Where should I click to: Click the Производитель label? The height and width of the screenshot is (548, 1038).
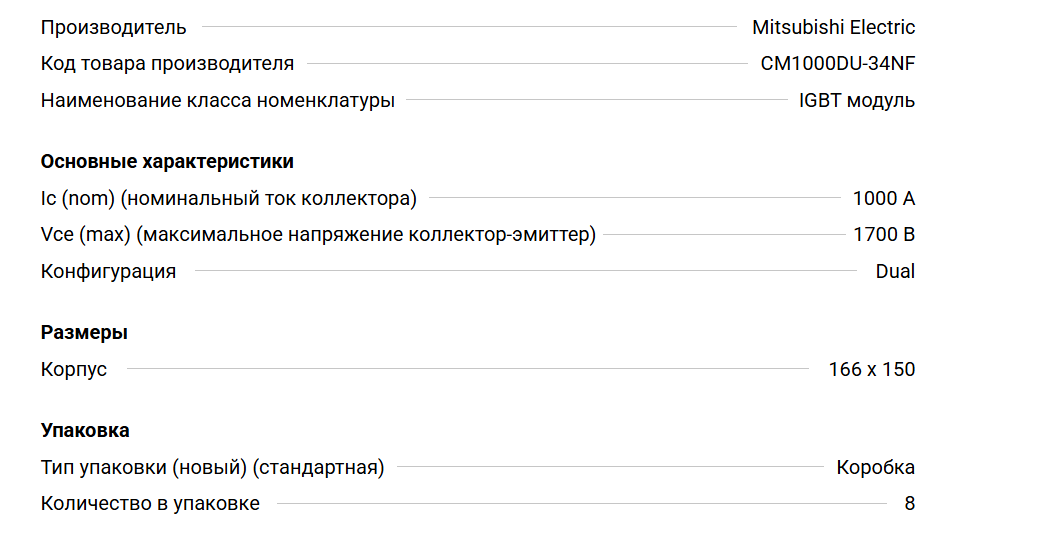coord(113,28)
